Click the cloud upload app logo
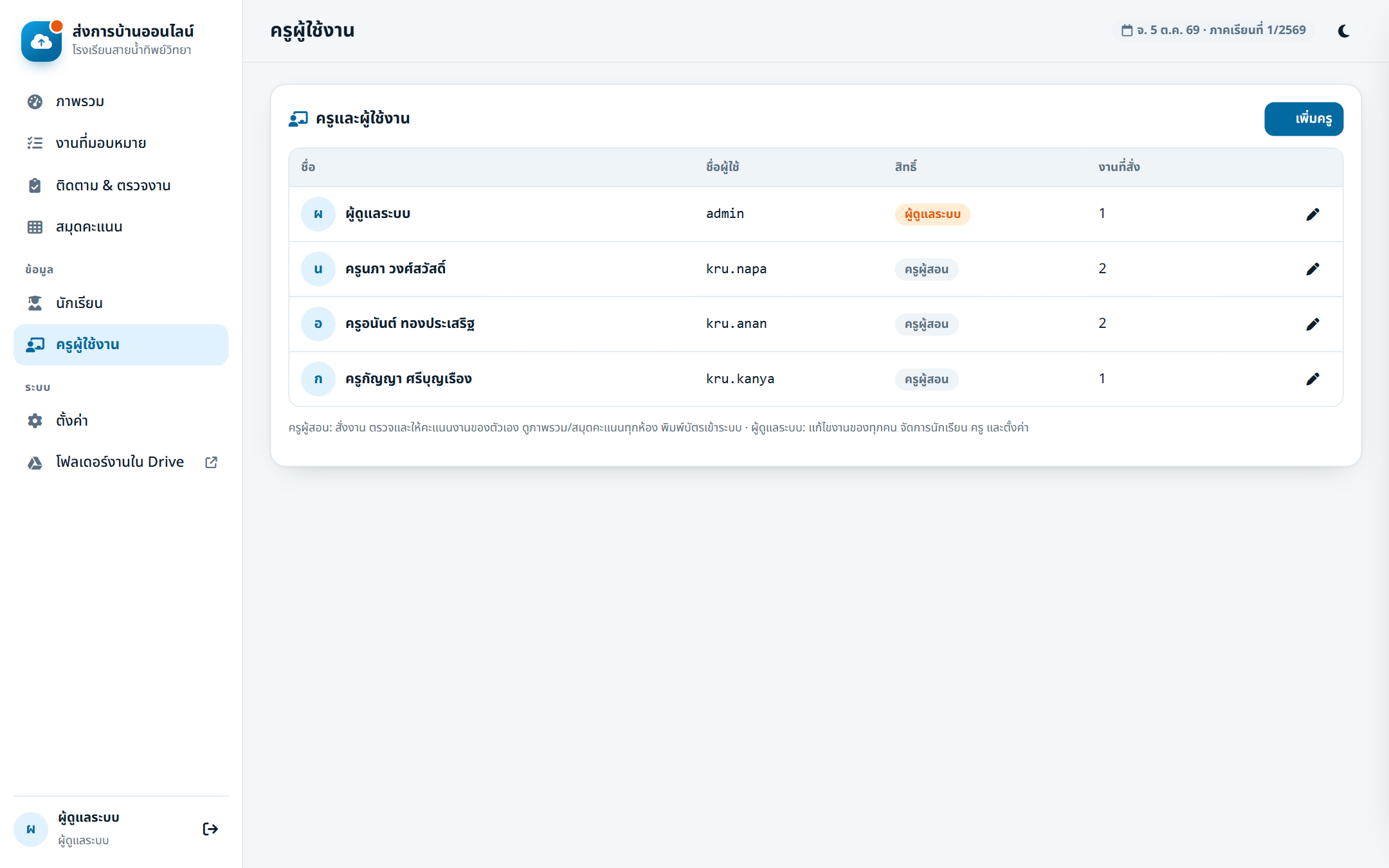 pos(41,41)
